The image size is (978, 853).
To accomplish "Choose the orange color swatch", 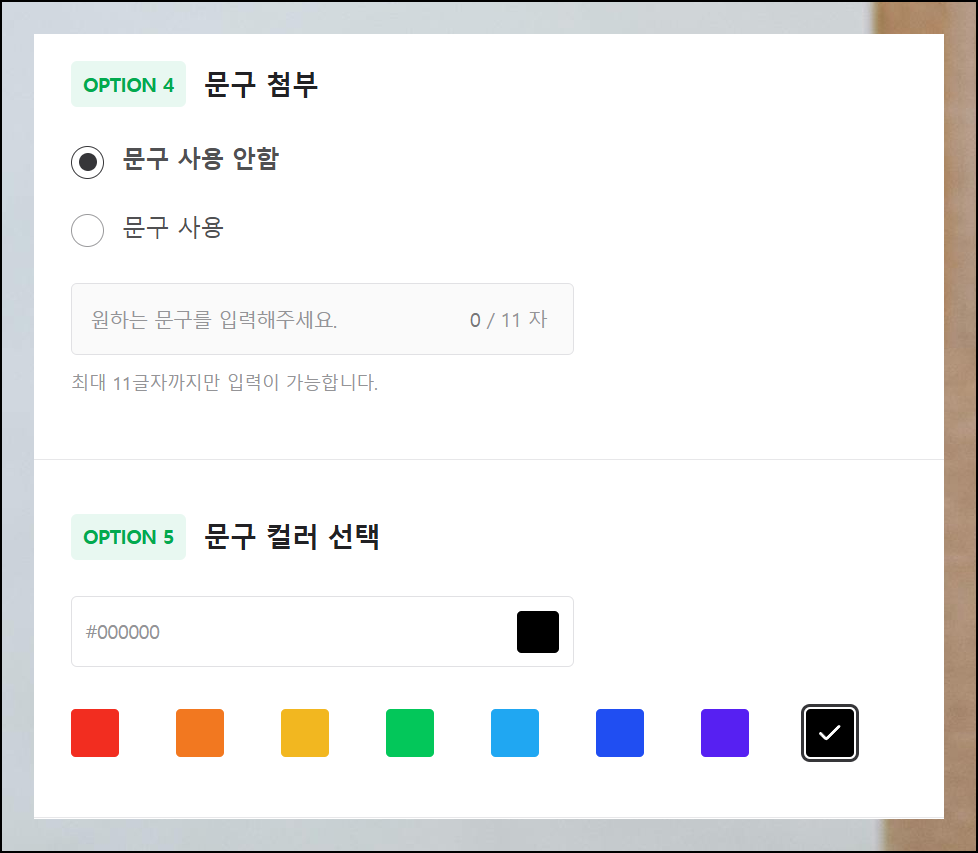I will (x=200, y=733).
